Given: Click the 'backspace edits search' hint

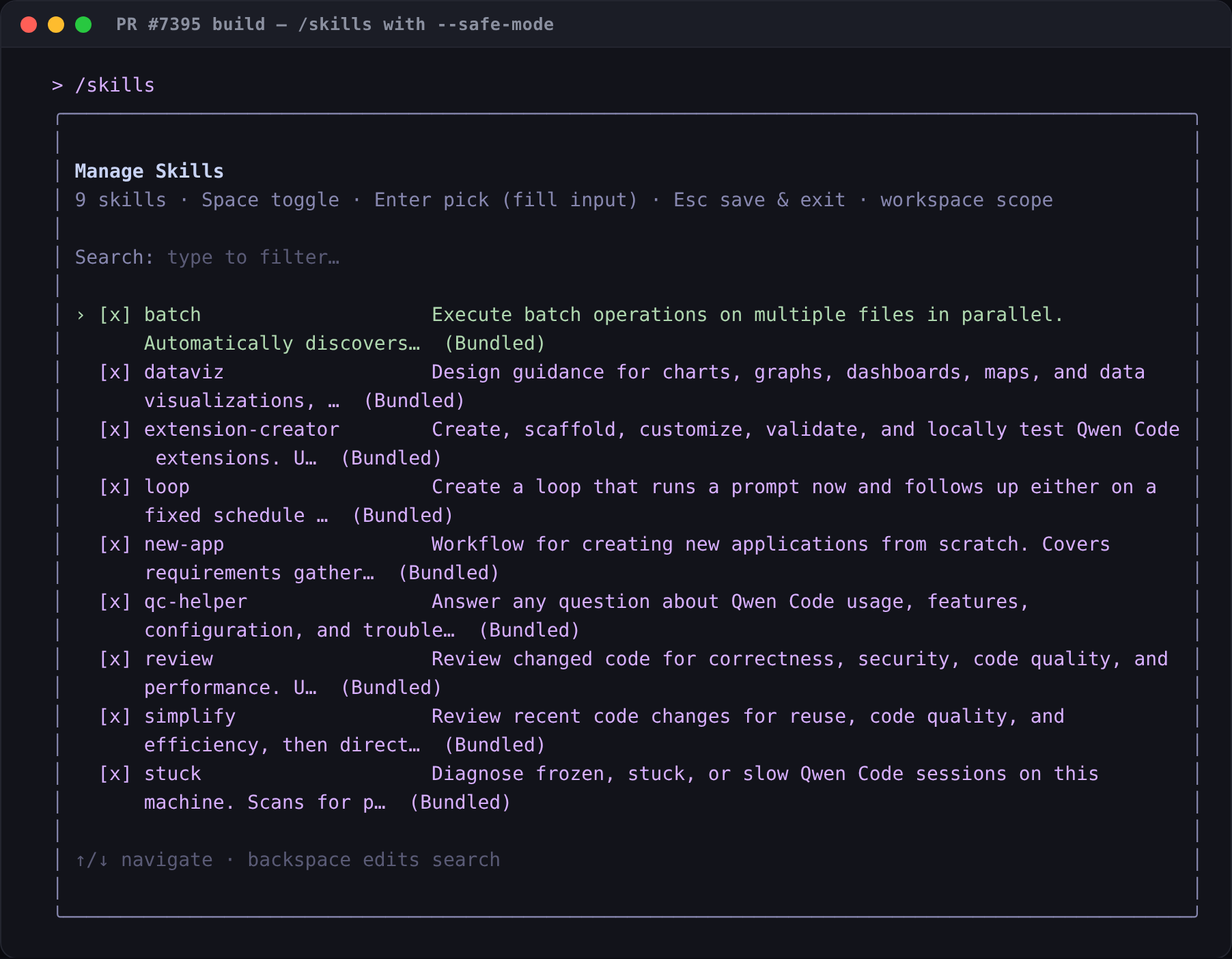Looking at the screenshot, I should (374, 860).
